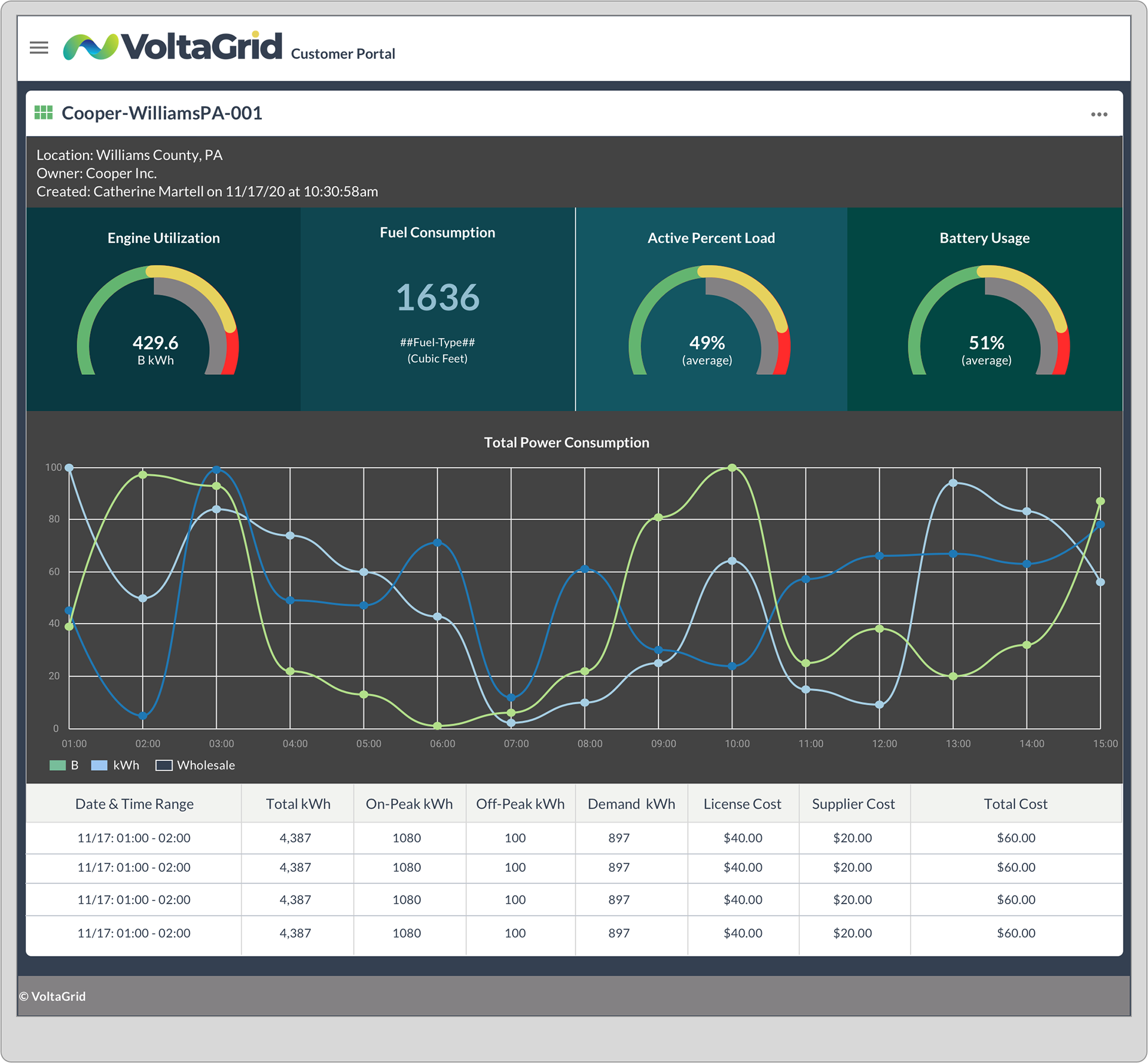The image size is (1148, 1063).
Task: Click the green grid icon beside Cooper-WilliamsPA-001
Action: point(44,112)
